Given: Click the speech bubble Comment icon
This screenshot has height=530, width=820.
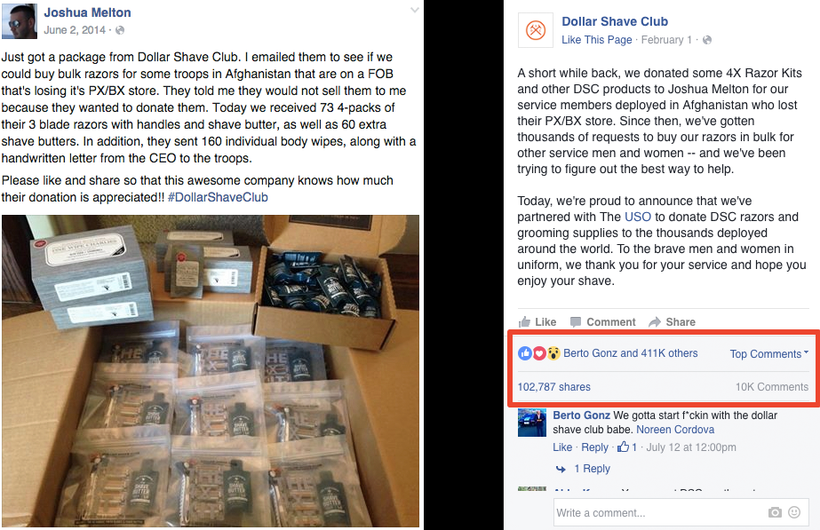Looking at the screenshot, I should point(575,322).
